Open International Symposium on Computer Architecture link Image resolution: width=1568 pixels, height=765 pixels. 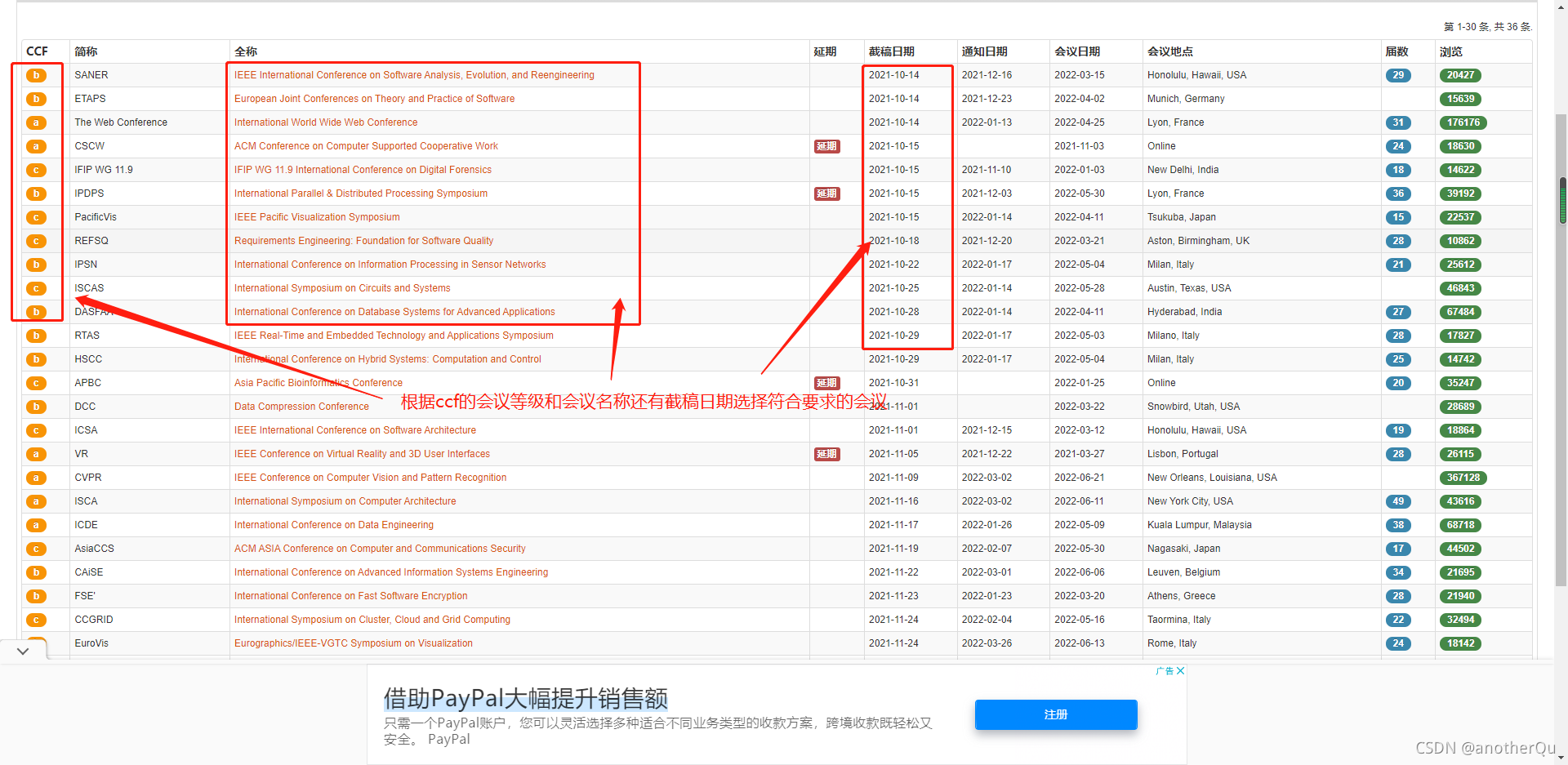[345, 501]
